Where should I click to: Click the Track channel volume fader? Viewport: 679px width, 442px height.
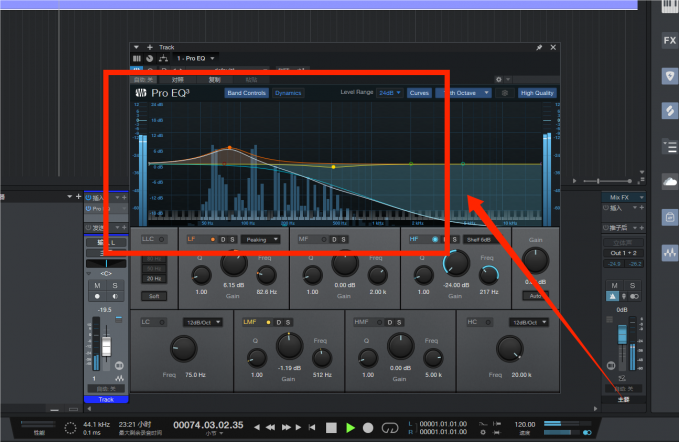click(107, 346)
